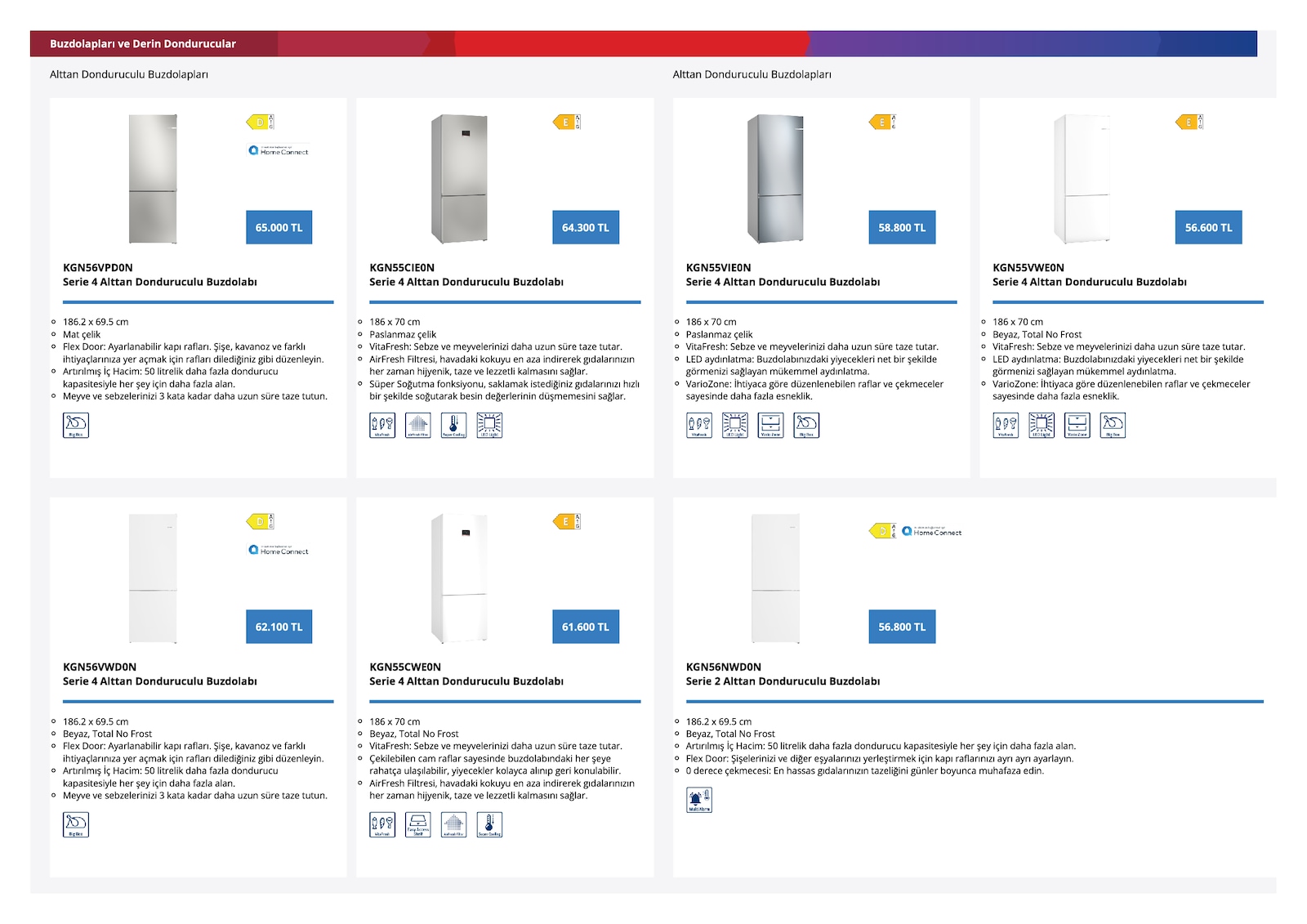Click the VitaFresh icon under KGN55VIE0N
The width and height of the screenshot is (1307, 924).
(x=699, y=426)
